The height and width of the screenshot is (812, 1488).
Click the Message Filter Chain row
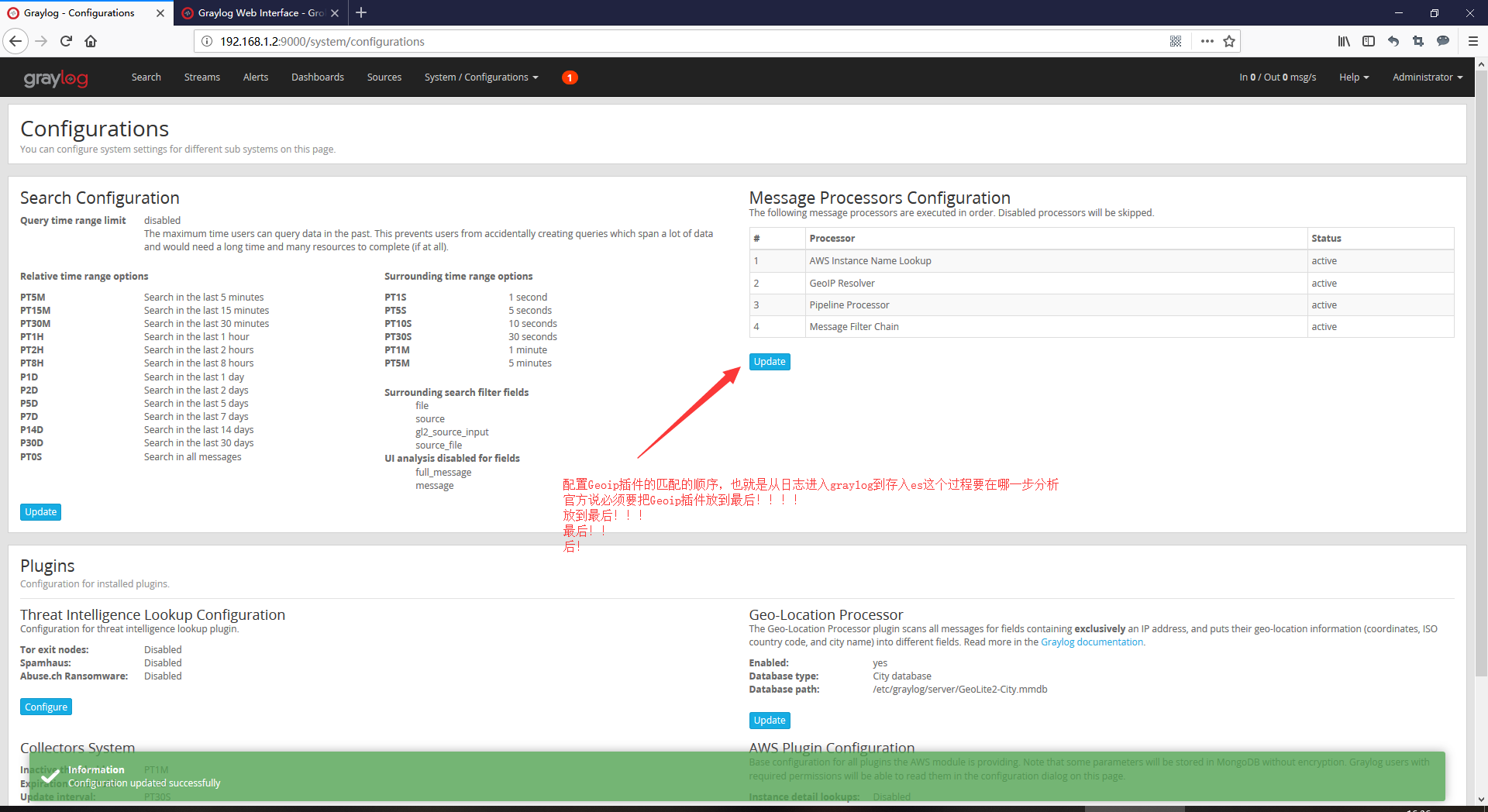tap(1101, 327)
